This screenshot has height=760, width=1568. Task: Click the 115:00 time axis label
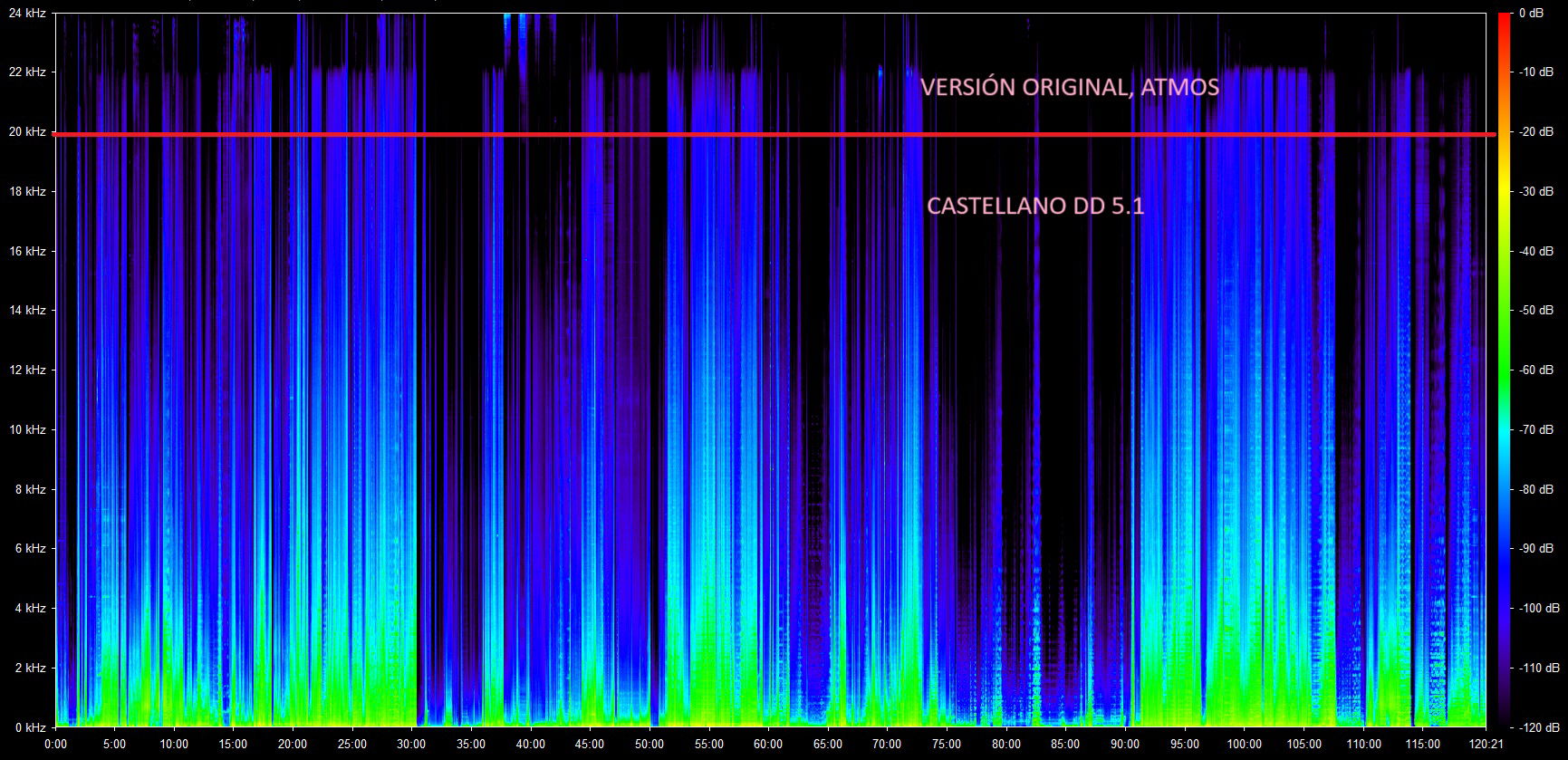[1422, 745]
